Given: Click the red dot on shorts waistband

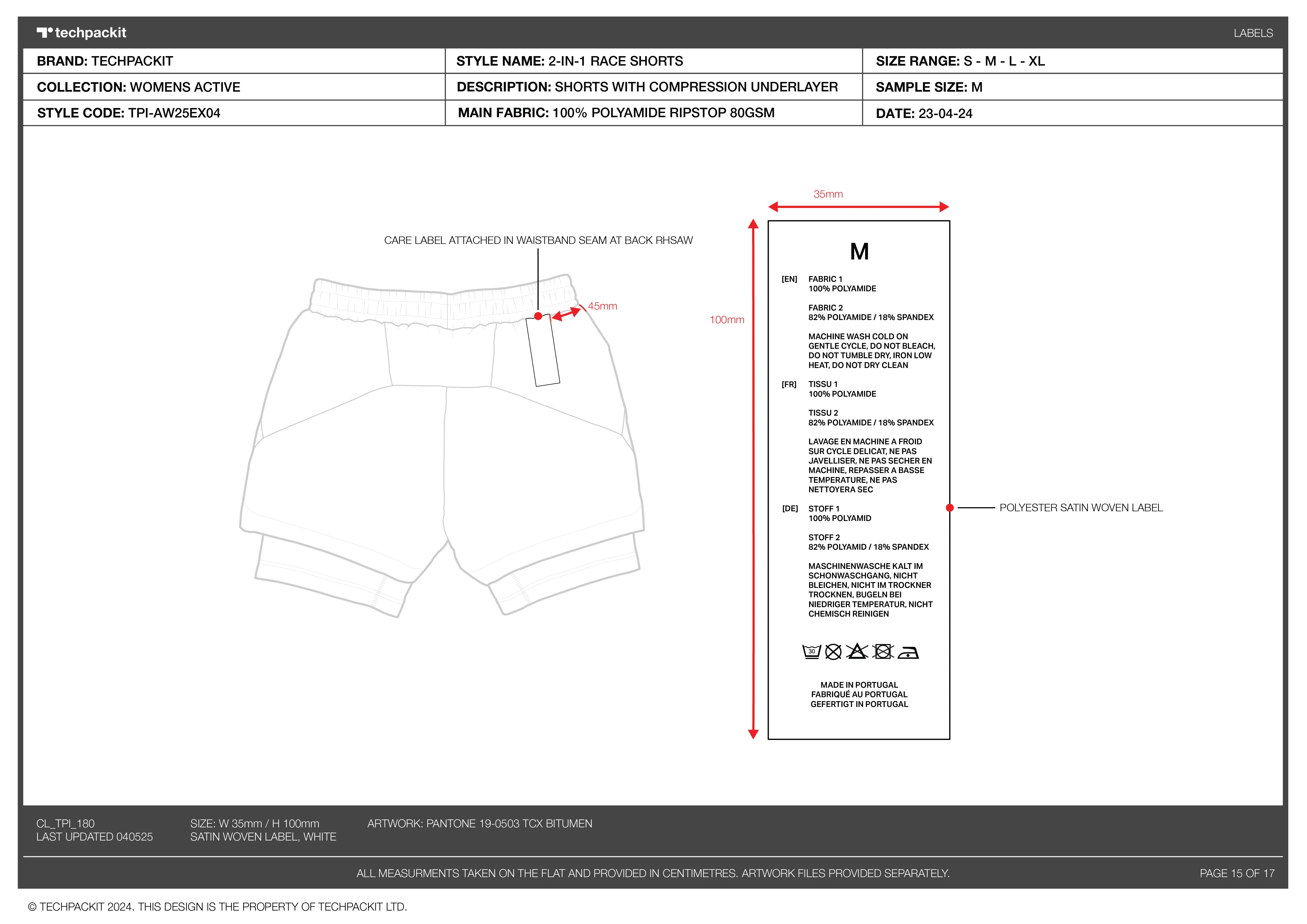Looking at the screenshot, I should (x=538, y=316).
